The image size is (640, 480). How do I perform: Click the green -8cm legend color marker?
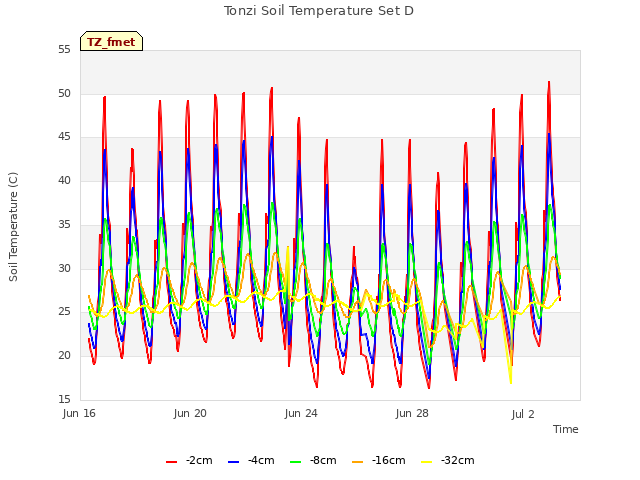click(296, 462)
